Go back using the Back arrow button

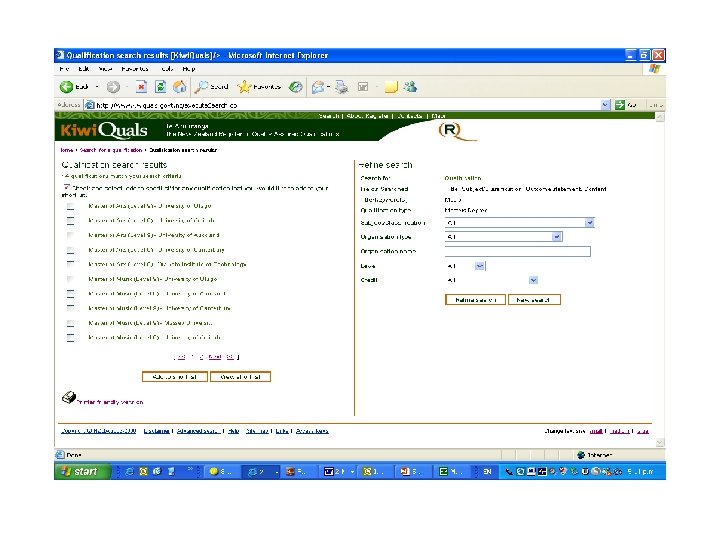tap(67, 86)
